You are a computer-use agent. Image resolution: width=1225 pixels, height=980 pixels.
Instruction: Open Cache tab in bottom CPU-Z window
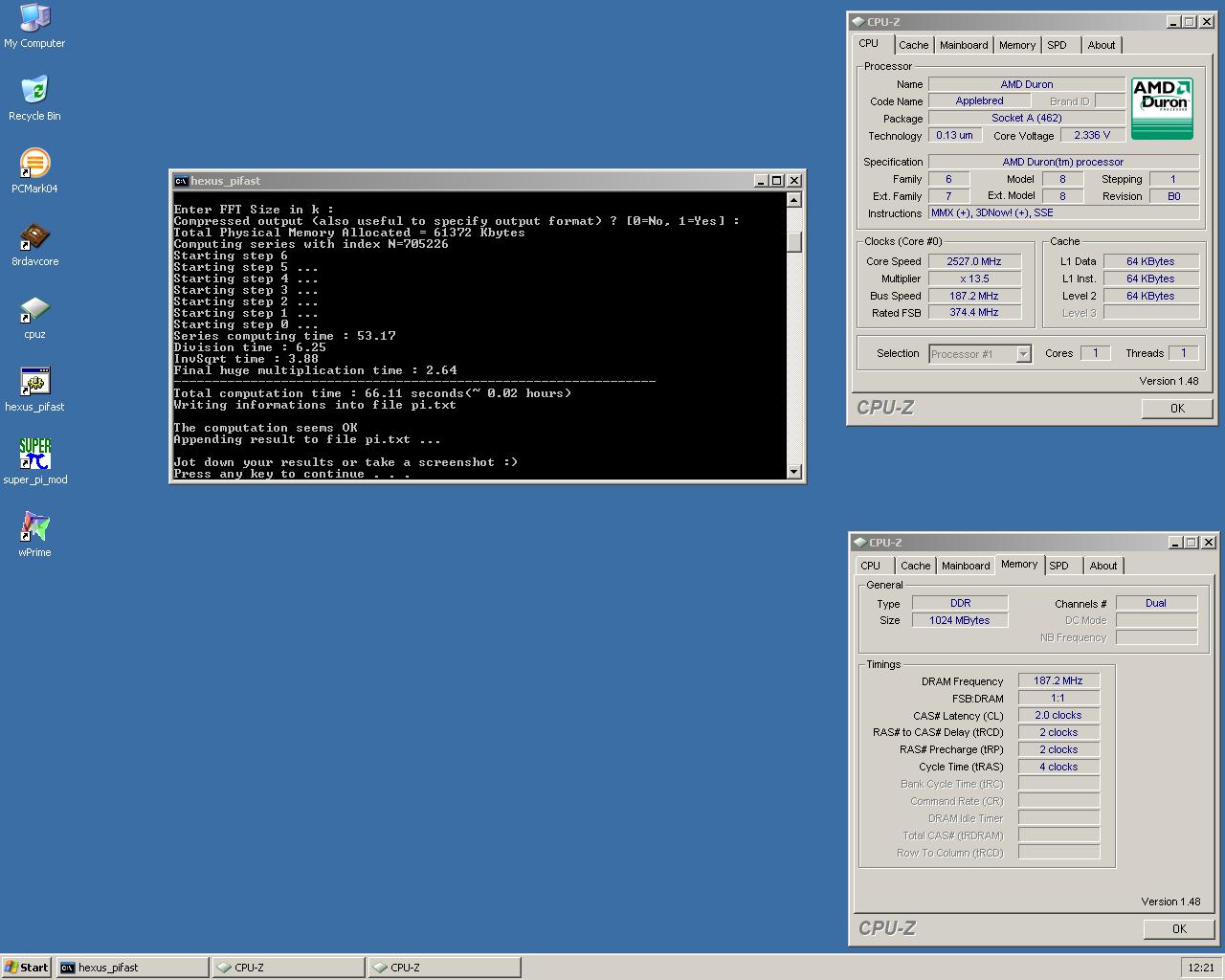click(x=915, y=566)
